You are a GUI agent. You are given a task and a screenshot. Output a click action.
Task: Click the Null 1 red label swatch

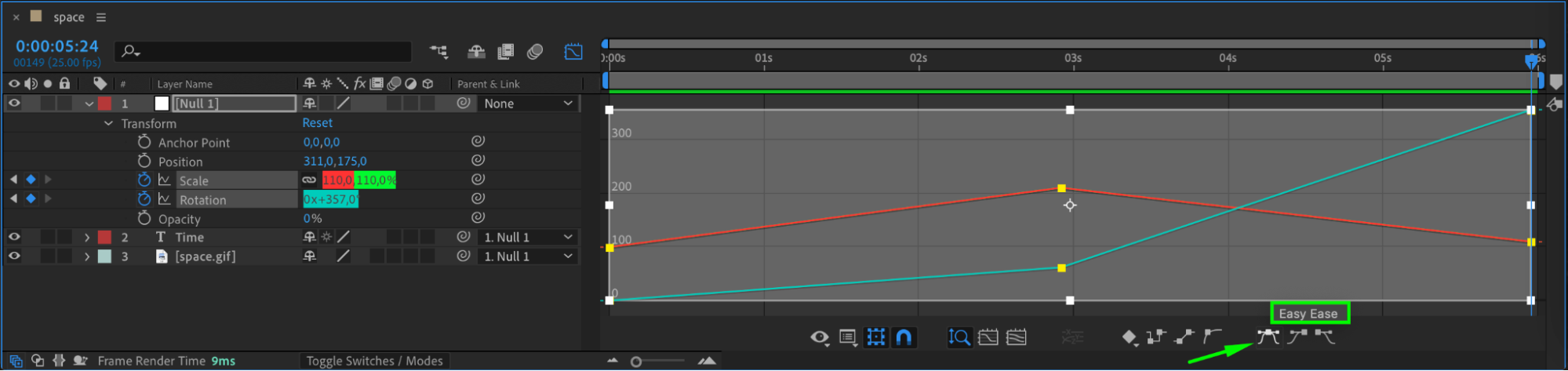(104, 104)
